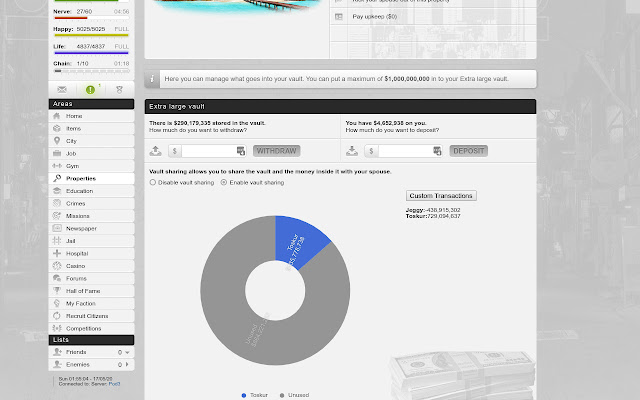The height and width of the screenshot is (400, 640).
Task: Click the blue Toskur pie slice
Action: (x=300, y=243)
